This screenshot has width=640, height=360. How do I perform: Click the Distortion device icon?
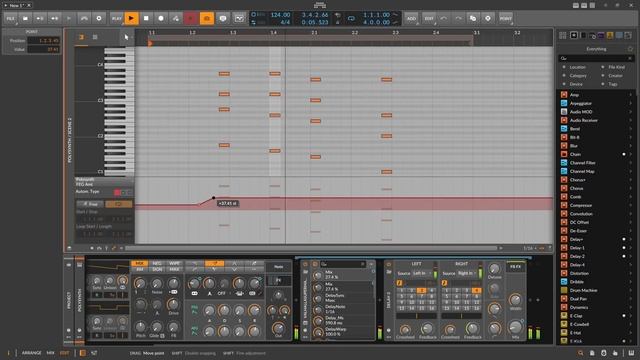pyautogui.click(x=564, y=273)
